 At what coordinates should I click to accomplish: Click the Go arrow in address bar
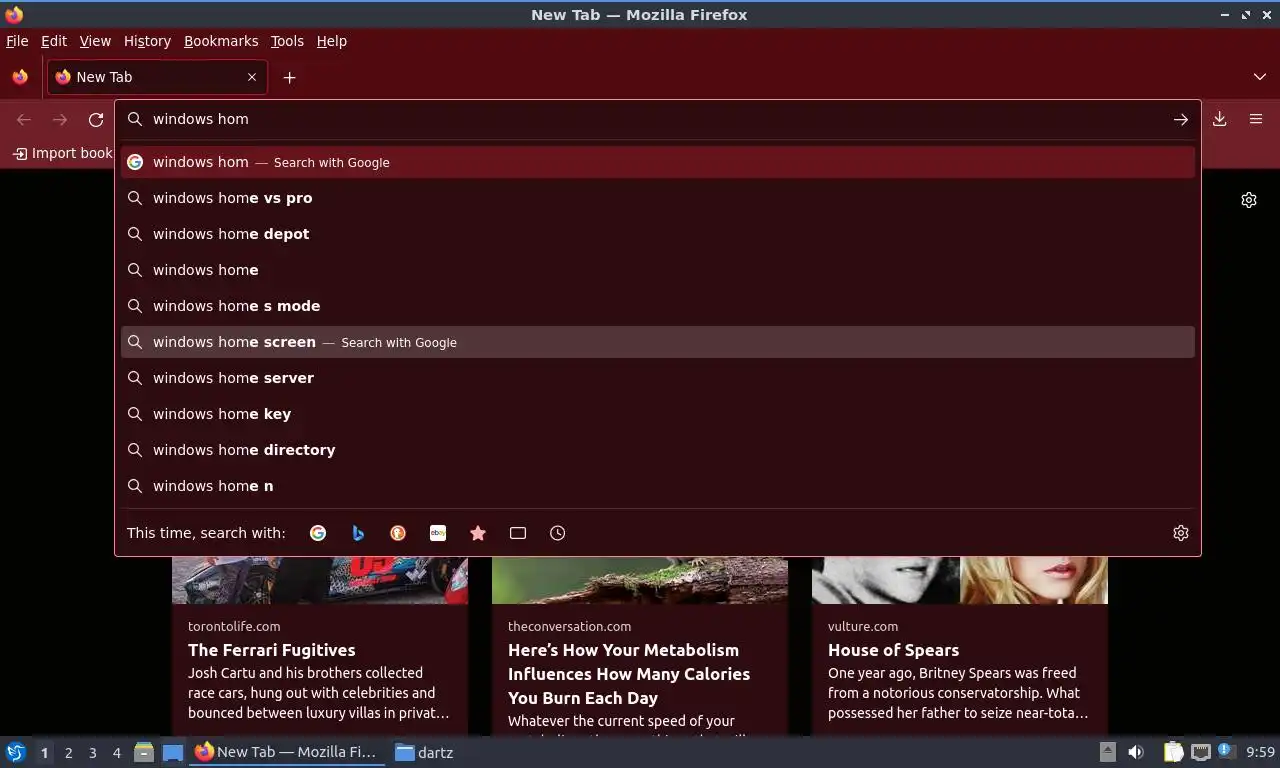[1181, 119]
